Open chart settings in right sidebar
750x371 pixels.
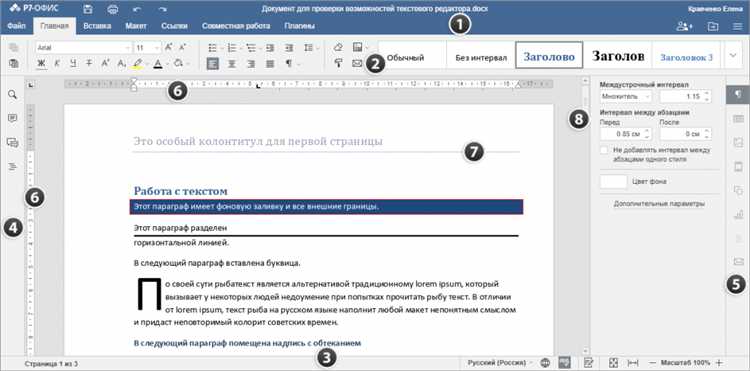tap(738, 214)
